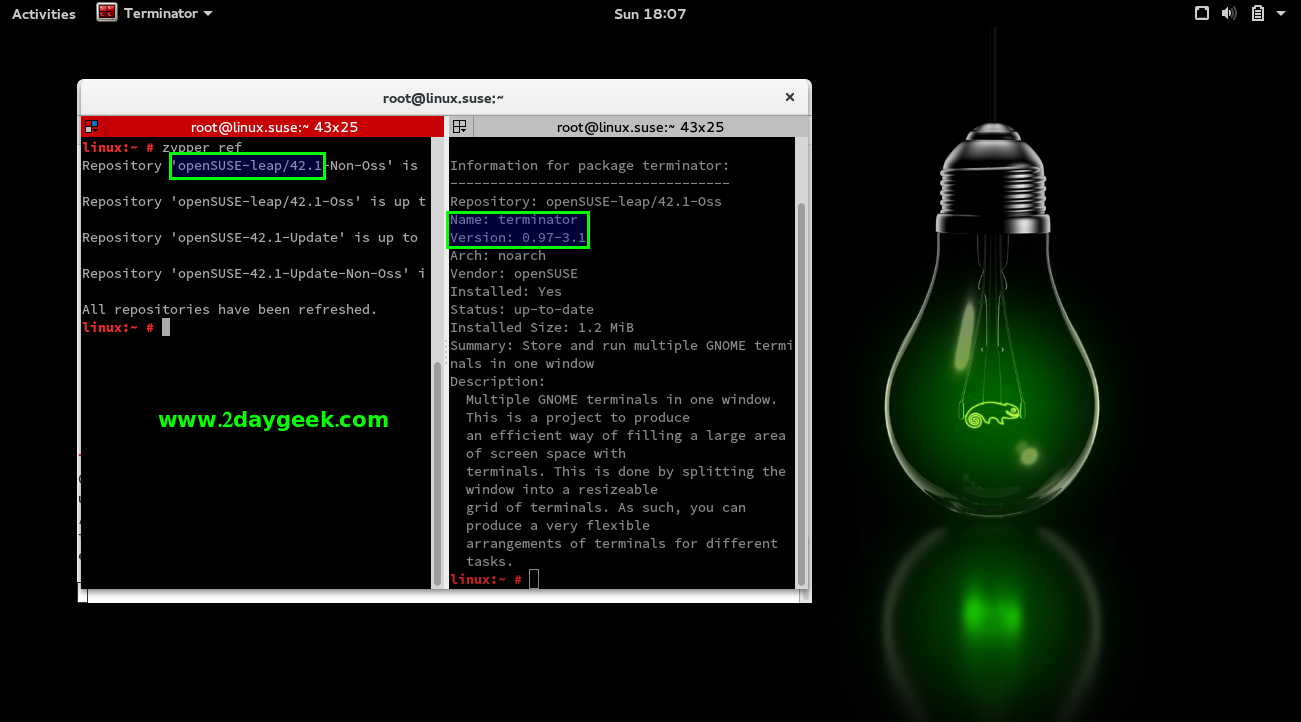Click the 'Installed Size: 1.2 MiB' line
Screen dimensions: 1301x722
coord(542,327)
